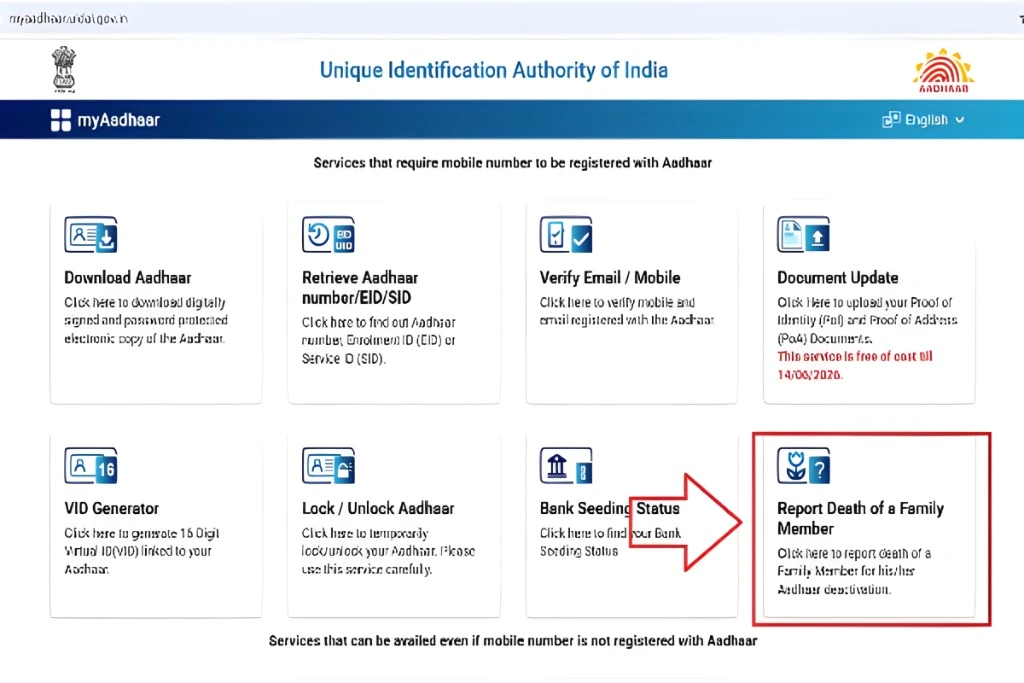
Task: Open Lock / Unlock Aadhaar title
Action: pos(378,508)
